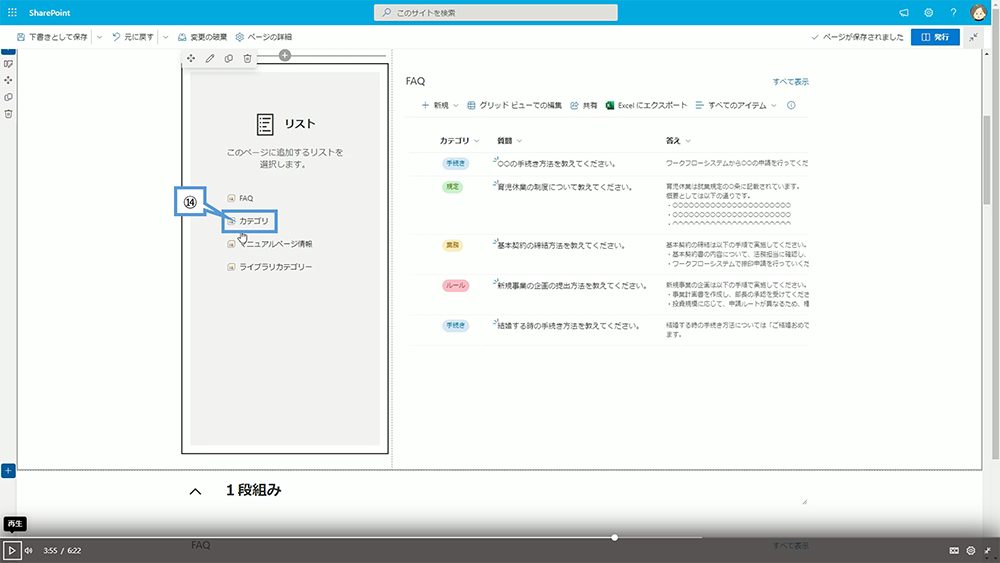Click the pencil edit web part icon
This screenshot has width=1000, height=563.
(210, 58)
